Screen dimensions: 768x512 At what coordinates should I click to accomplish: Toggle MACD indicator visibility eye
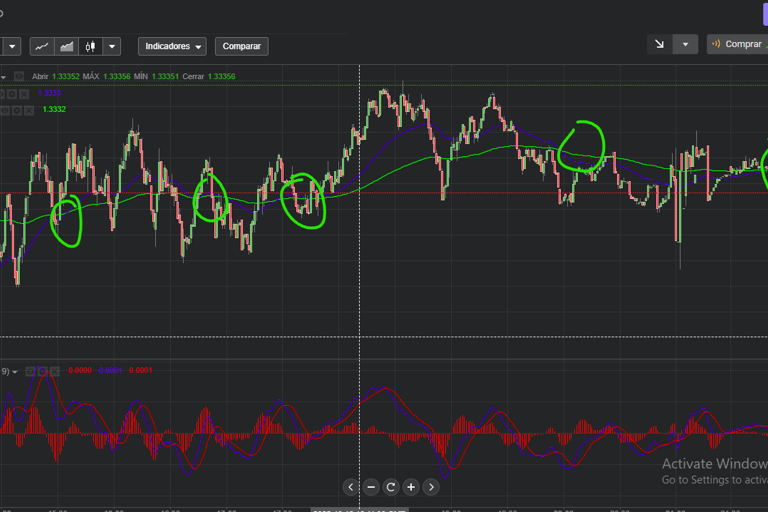click(x=30, y=372)
